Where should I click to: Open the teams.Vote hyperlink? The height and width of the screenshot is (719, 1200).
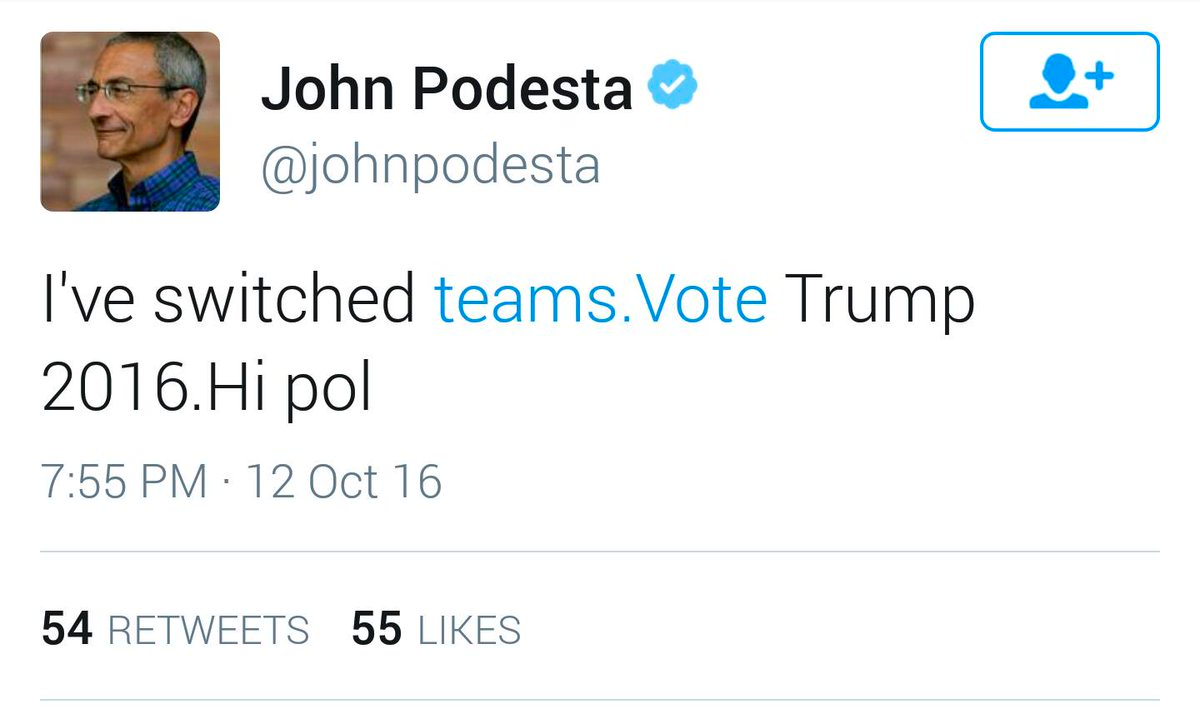click(x=601, y=298)
